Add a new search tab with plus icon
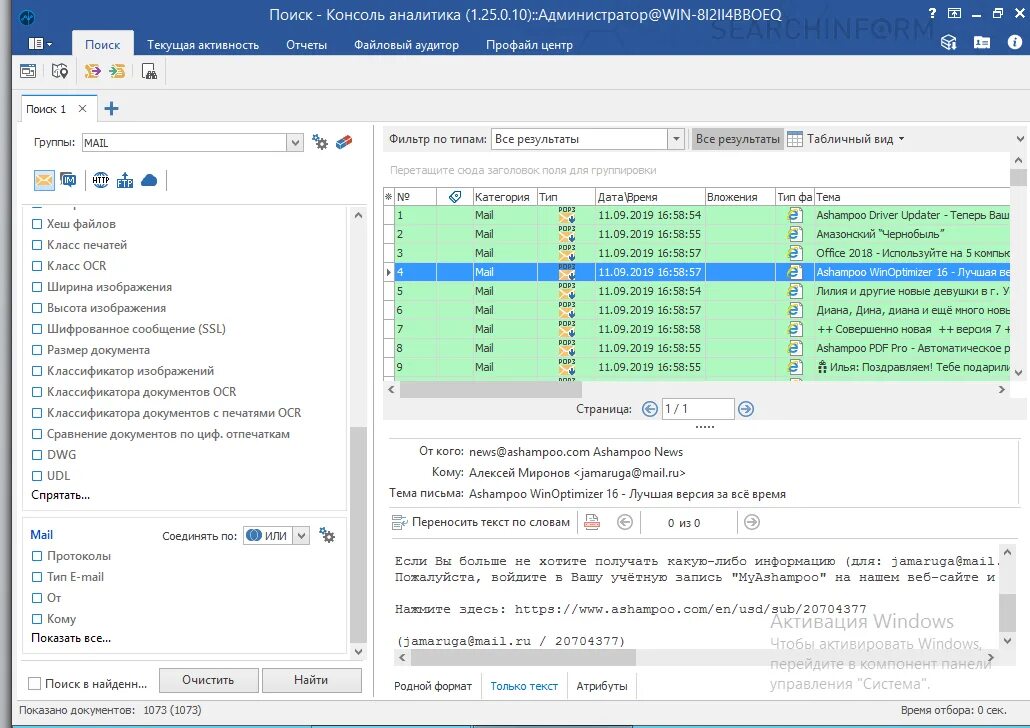This screenshot has height=728, width=1030. pos(112,108)
